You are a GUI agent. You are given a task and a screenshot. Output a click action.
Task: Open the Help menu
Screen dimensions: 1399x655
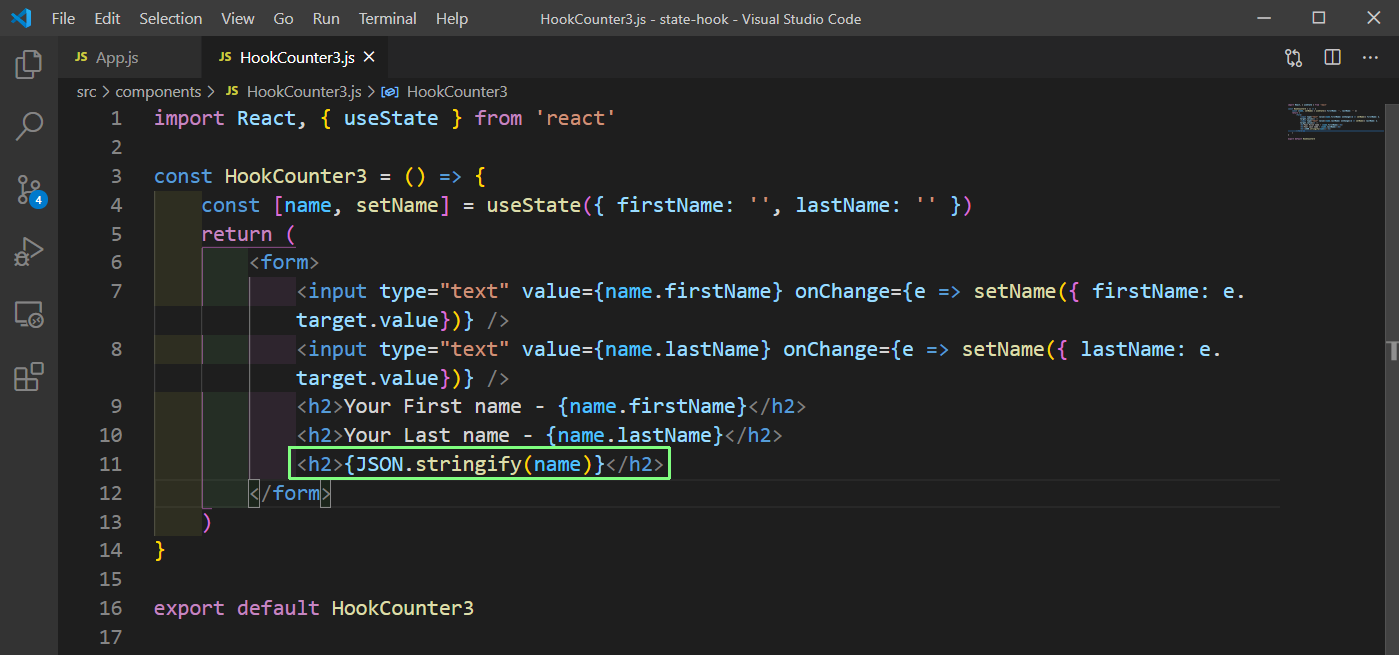pyautogui.click(x=452, y=19)
